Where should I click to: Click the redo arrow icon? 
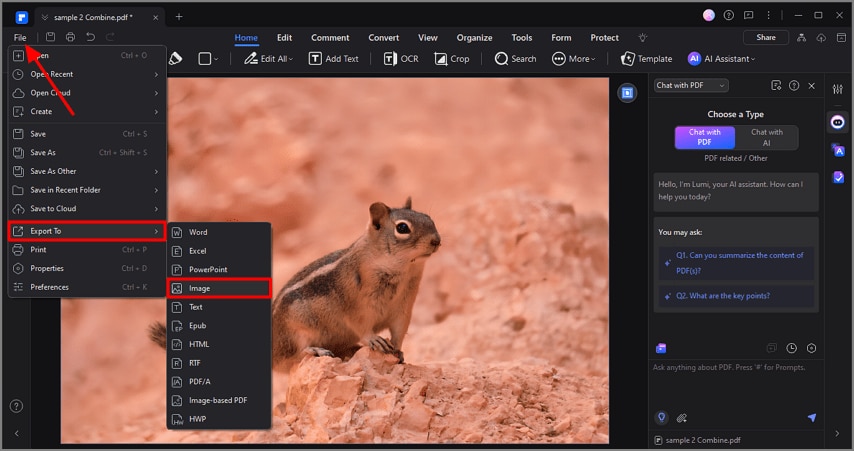[110, 37]
